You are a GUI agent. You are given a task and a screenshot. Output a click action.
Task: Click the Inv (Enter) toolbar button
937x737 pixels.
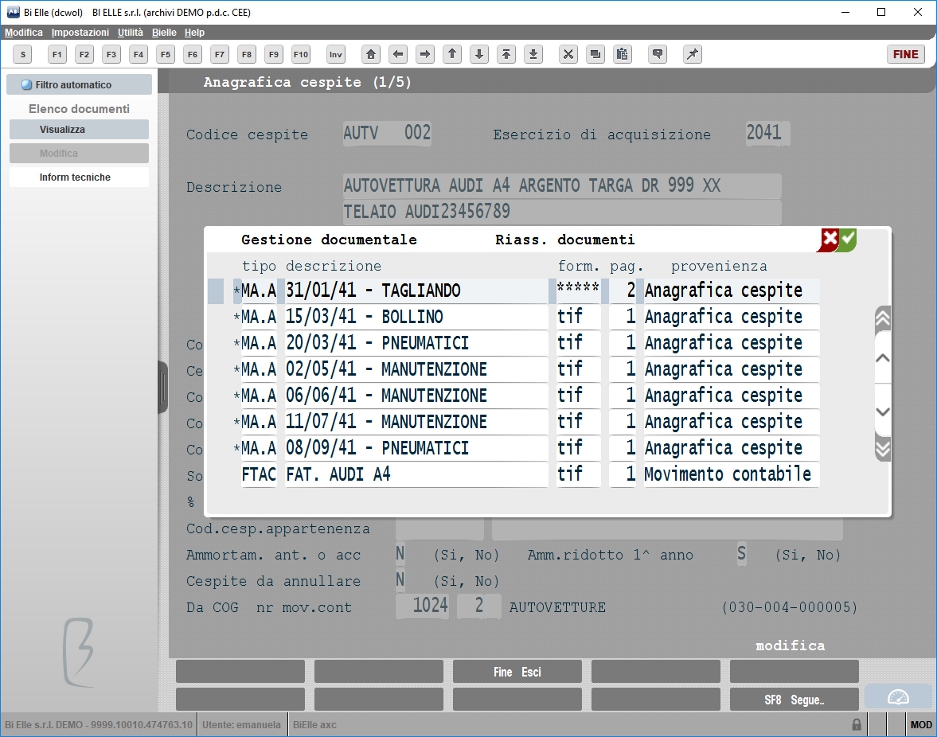coord(336,54)
